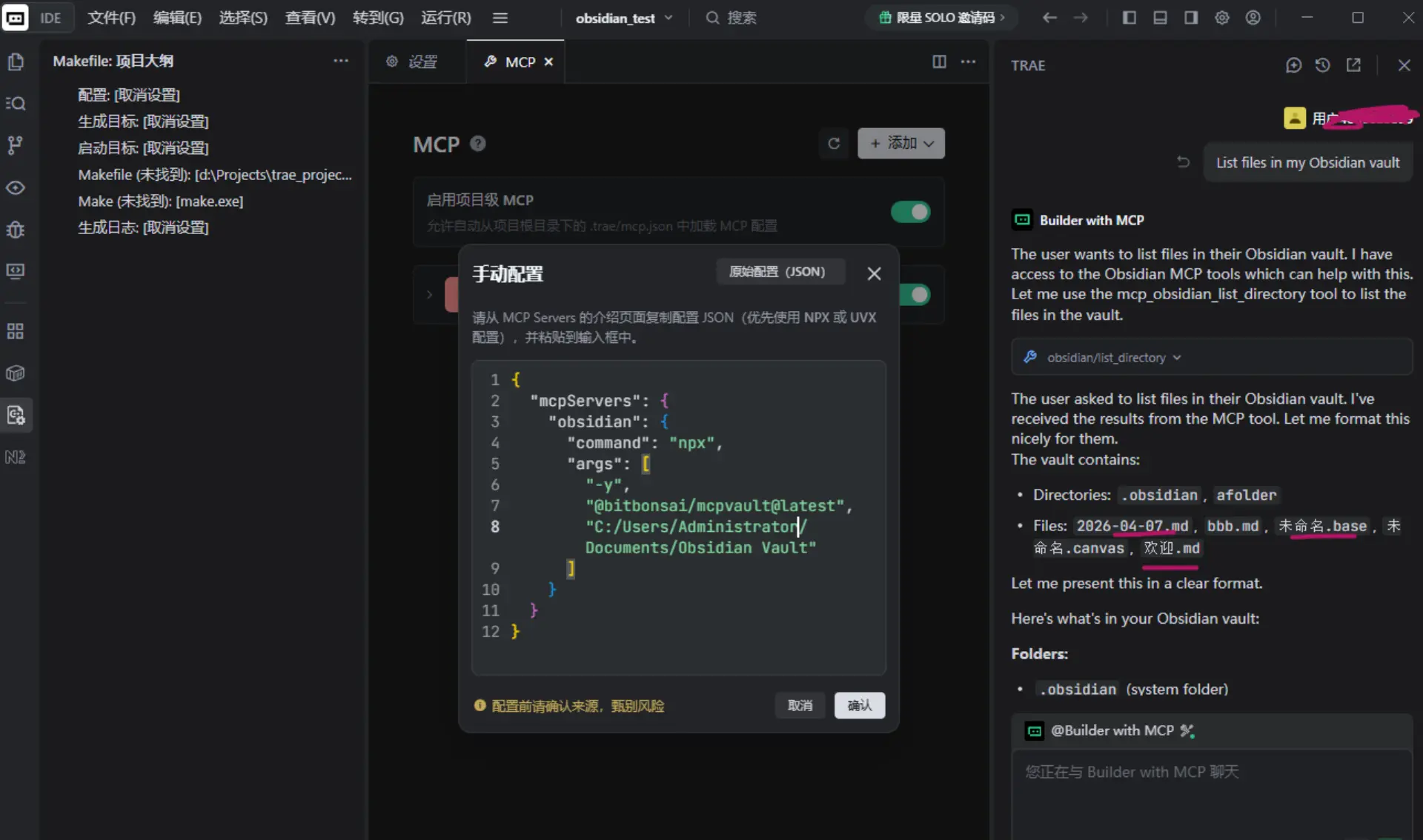Click the N2 icon in the activity bar
Viewport: 1423px width, 840px height.
[16, 457]
